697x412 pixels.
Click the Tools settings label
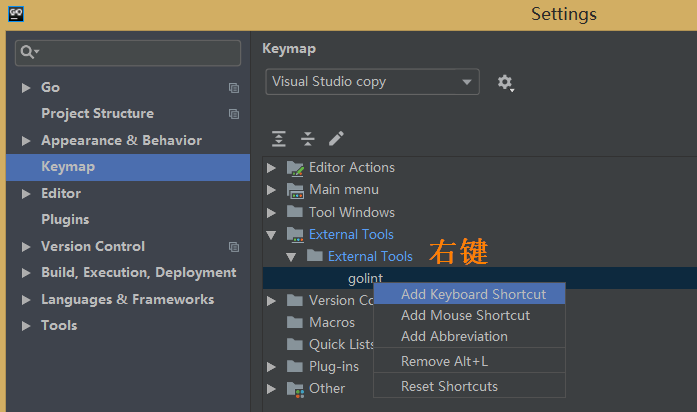click(x=59, y=326)
